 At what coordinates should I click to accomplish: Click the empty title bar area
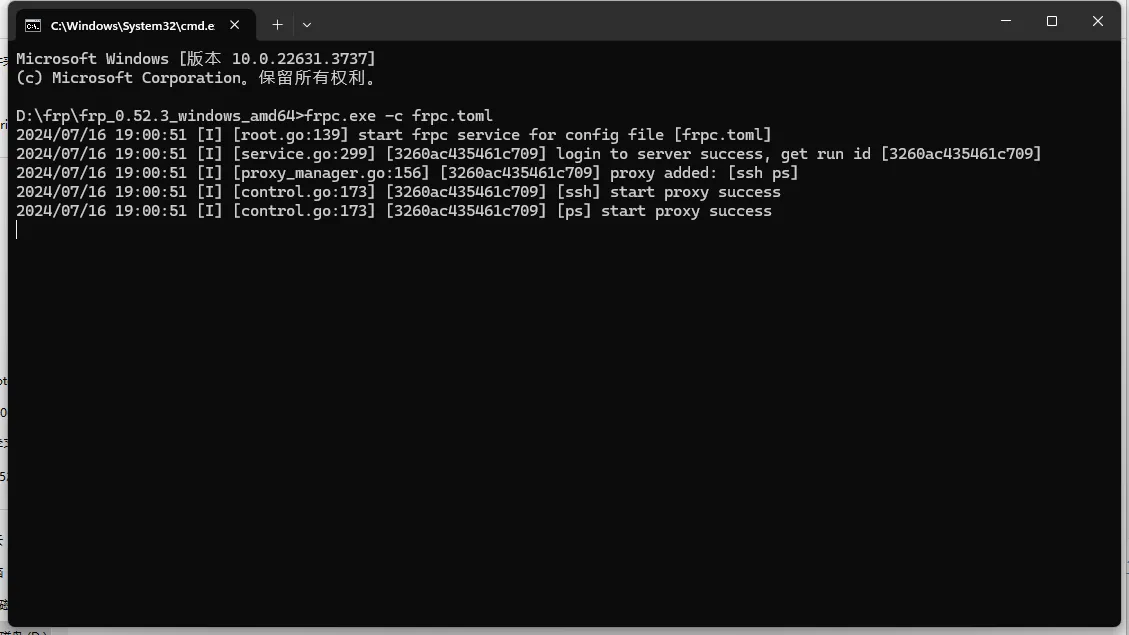648,22
